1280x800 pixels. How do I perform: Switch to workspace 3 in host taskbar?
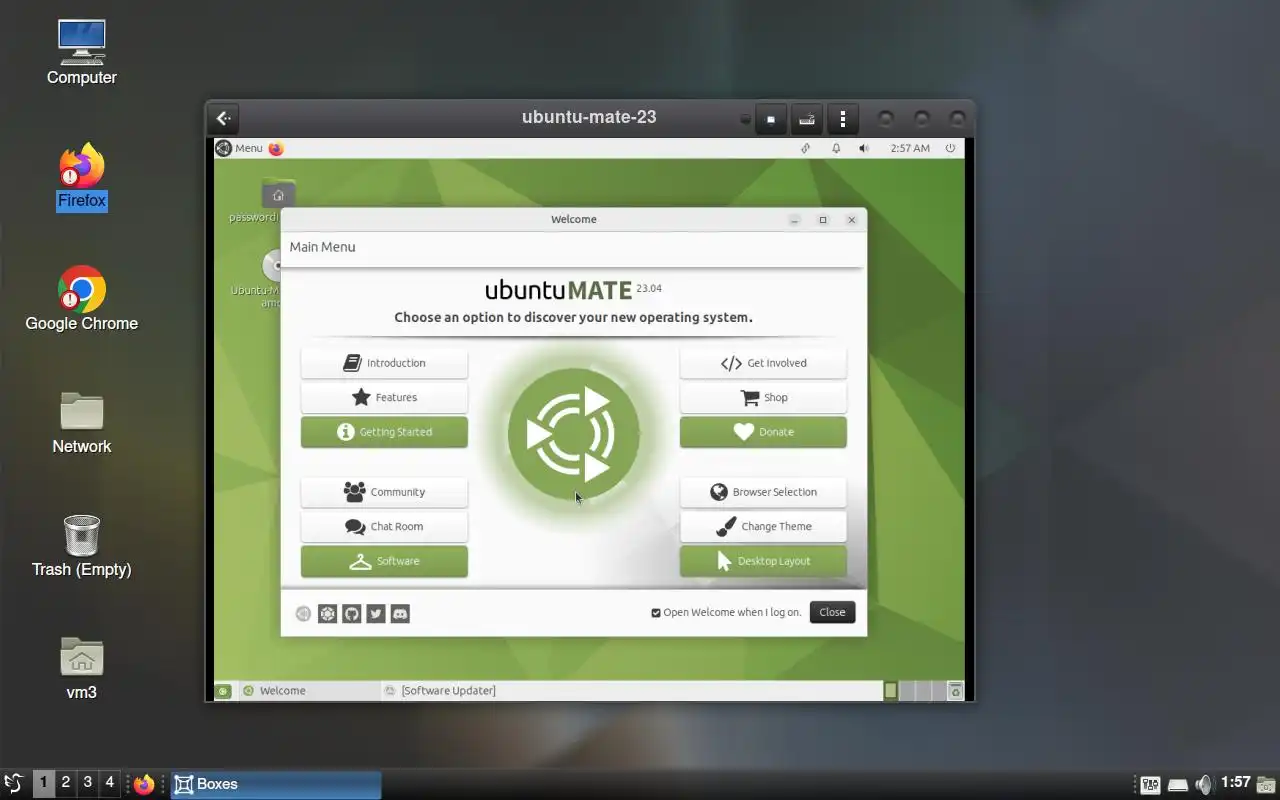tap(87, 783)
